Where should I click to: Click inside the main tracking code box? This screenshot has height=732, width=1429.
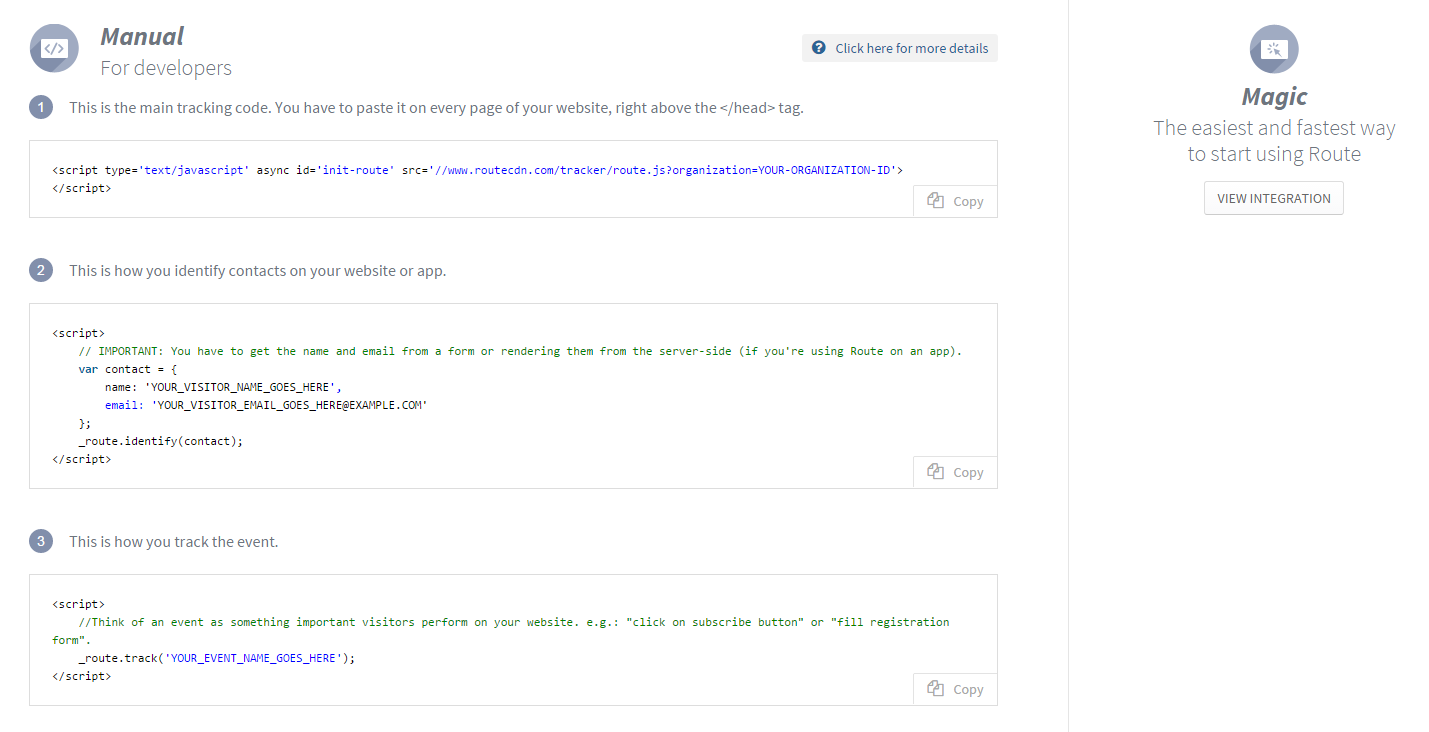click(513, 179)
